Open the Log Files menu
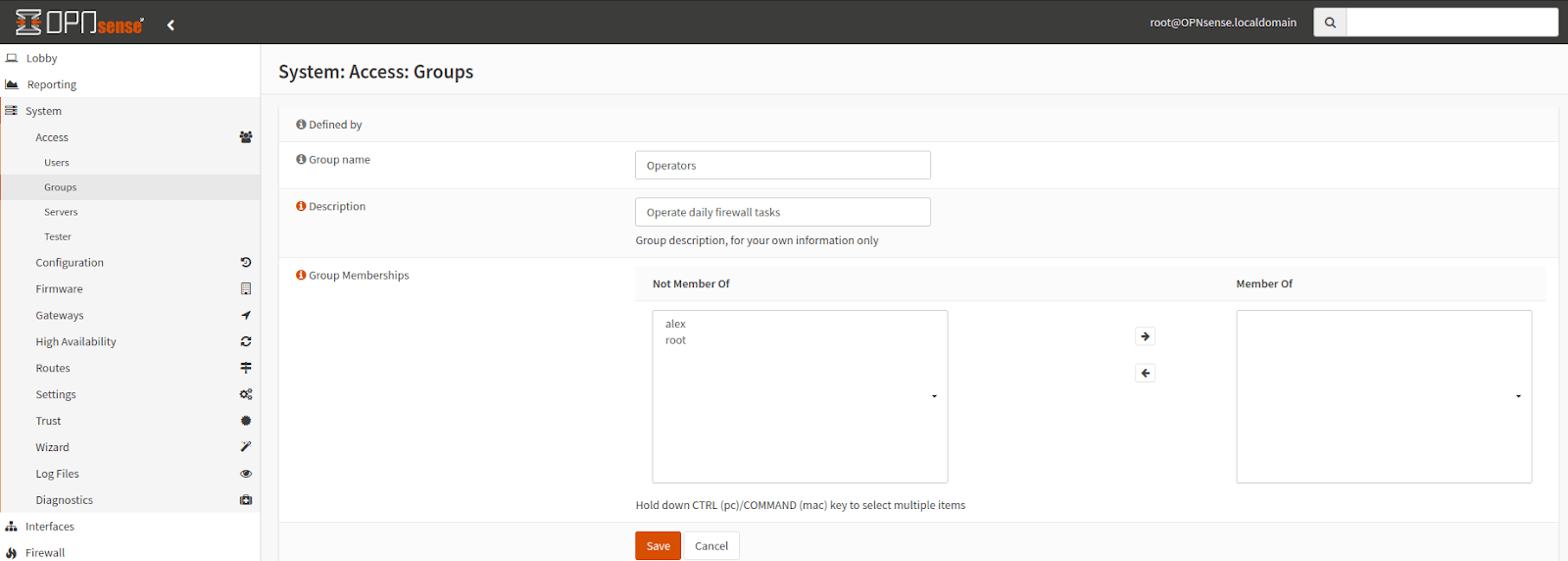This screenshot has width=1568, height=561. [x=57, y=474]
